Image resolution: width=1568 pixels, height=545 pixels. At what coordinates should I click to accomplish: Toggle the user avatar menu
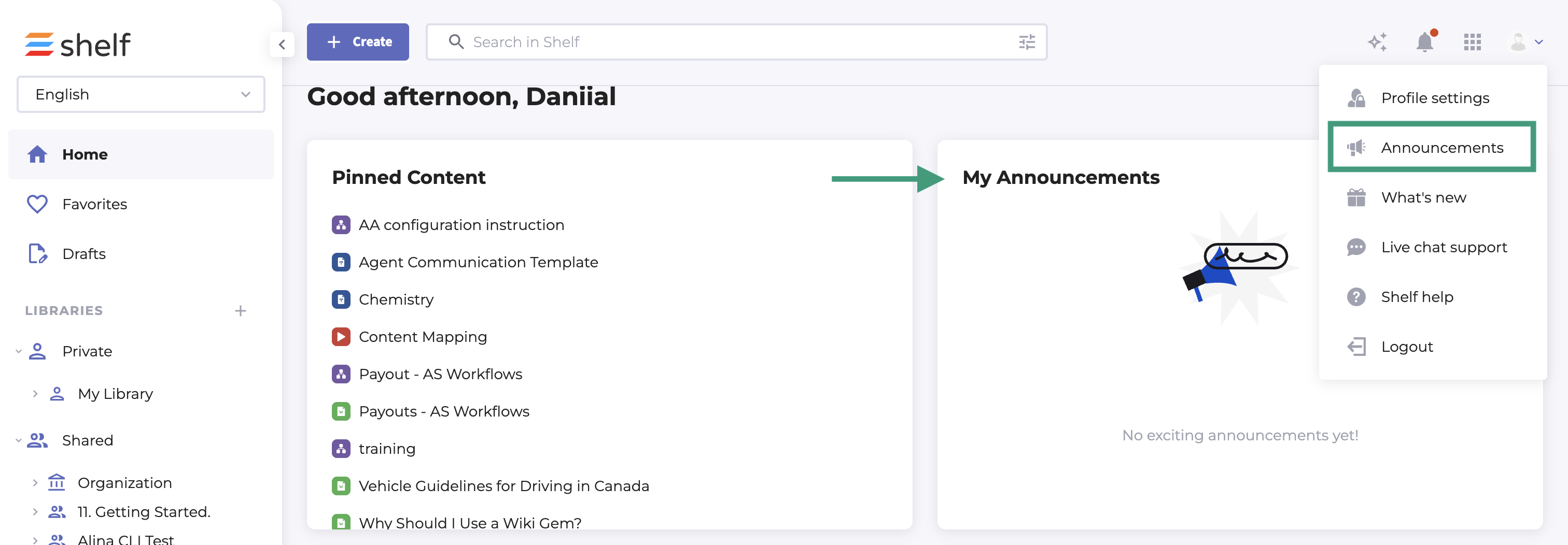click(1525, 42)
